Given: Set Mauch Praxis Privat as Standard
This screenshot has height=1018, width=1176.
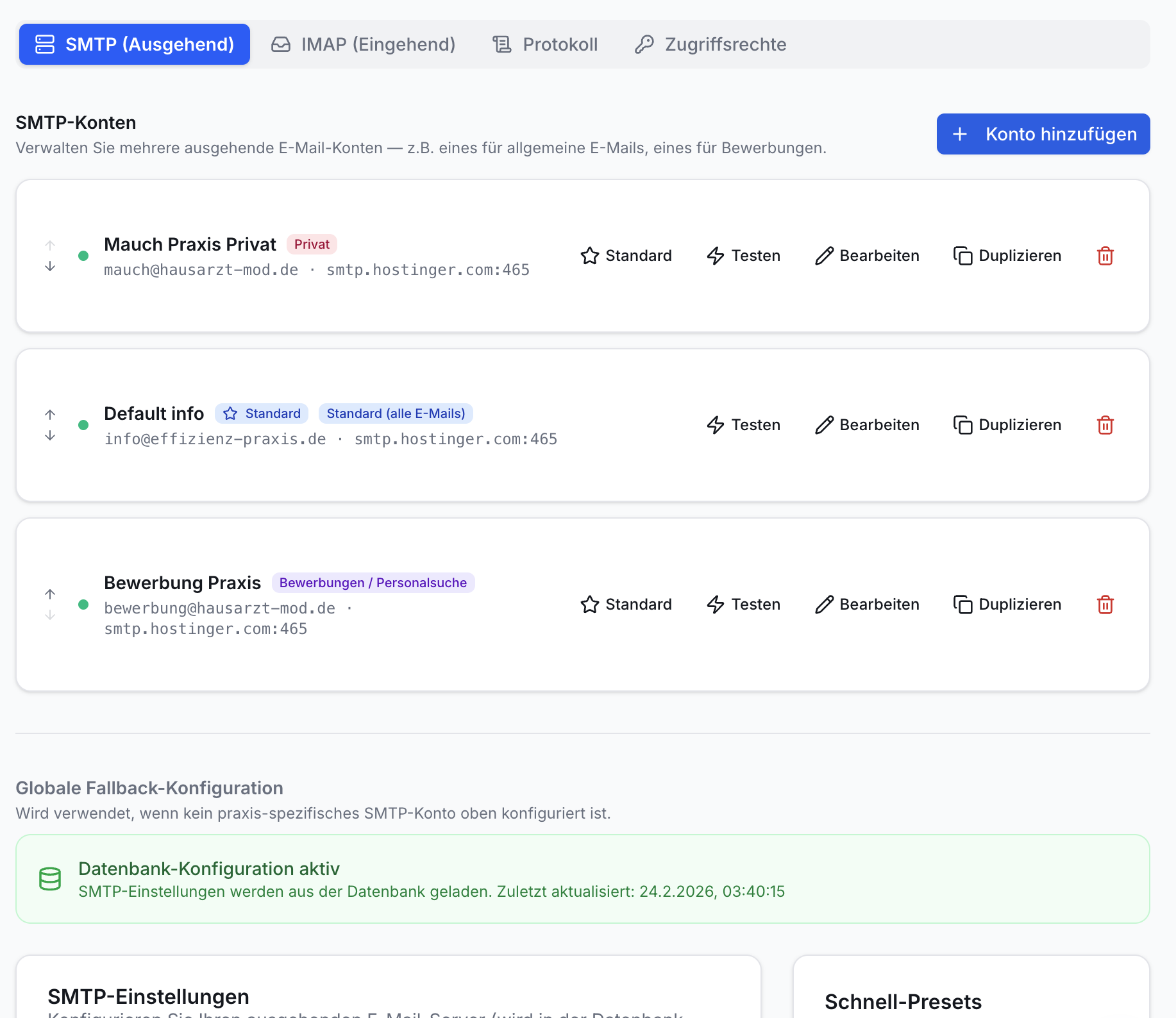Looking at the screenshot, I should click(x=626, y=256).
